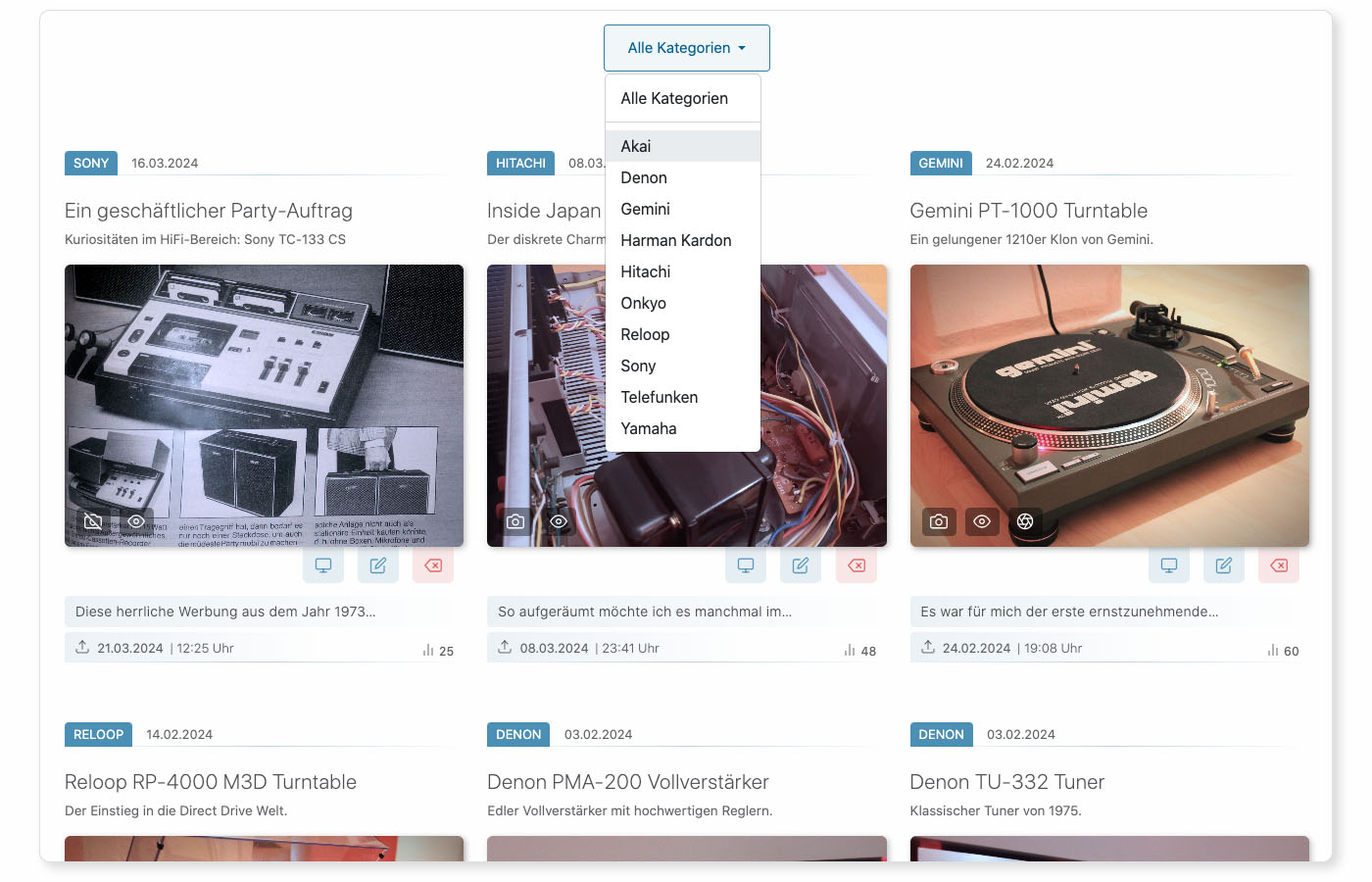Image resolution: width=1372 pixels, height=882 pixels.
Task: Choose Reloop from the category list
Action: point(683,334)
